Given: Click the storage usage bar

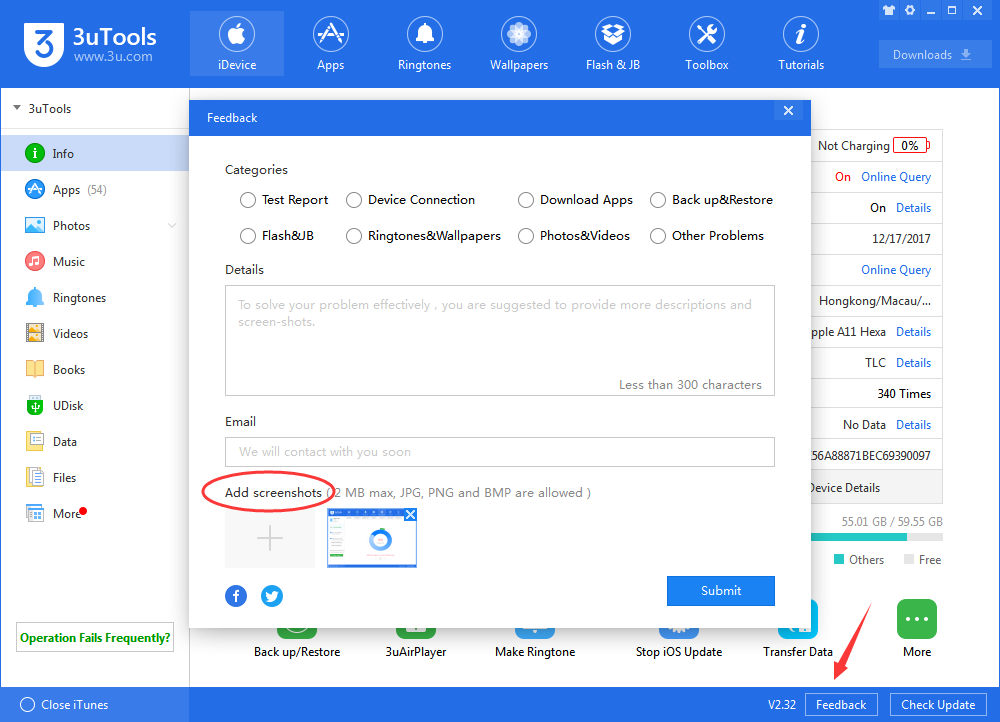Looking at the screenshot, I should click(x=876, y=537).
